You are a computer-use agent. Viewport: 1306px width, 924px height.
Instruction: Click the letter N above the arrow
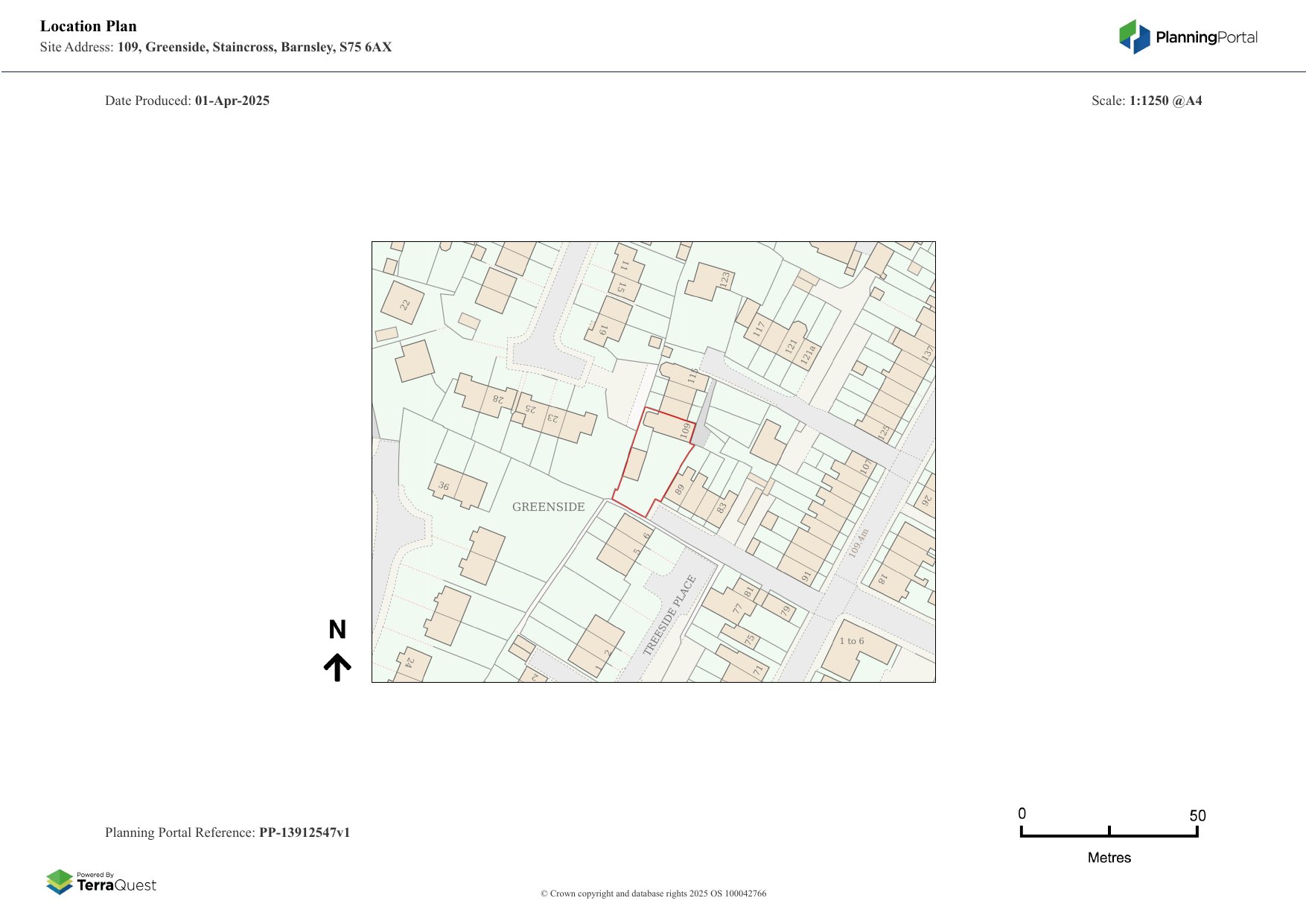[337, 630]
